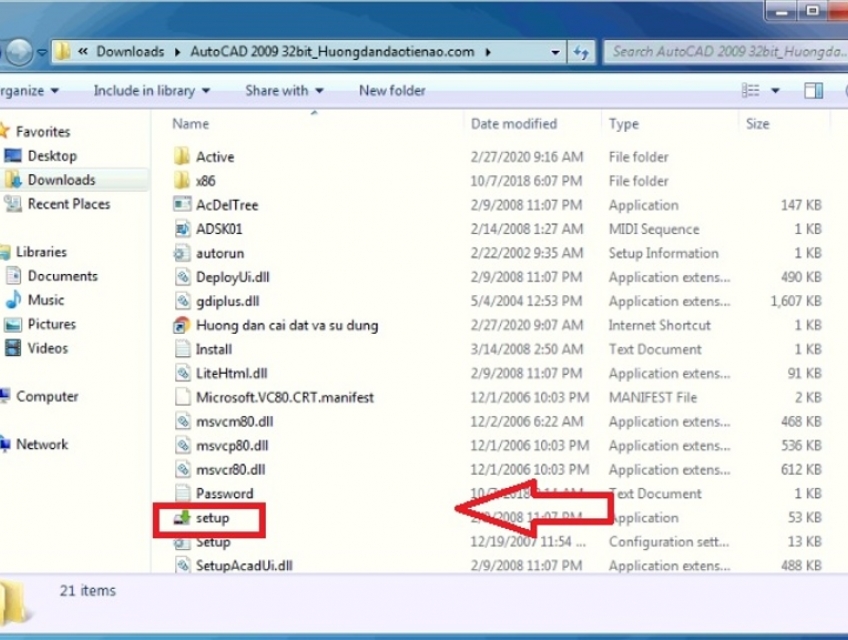Select the AcDelTree application icon
Image resolution: width=848 pixels, height=640 pixels.
pyautogui.click(x=181, y=205)
